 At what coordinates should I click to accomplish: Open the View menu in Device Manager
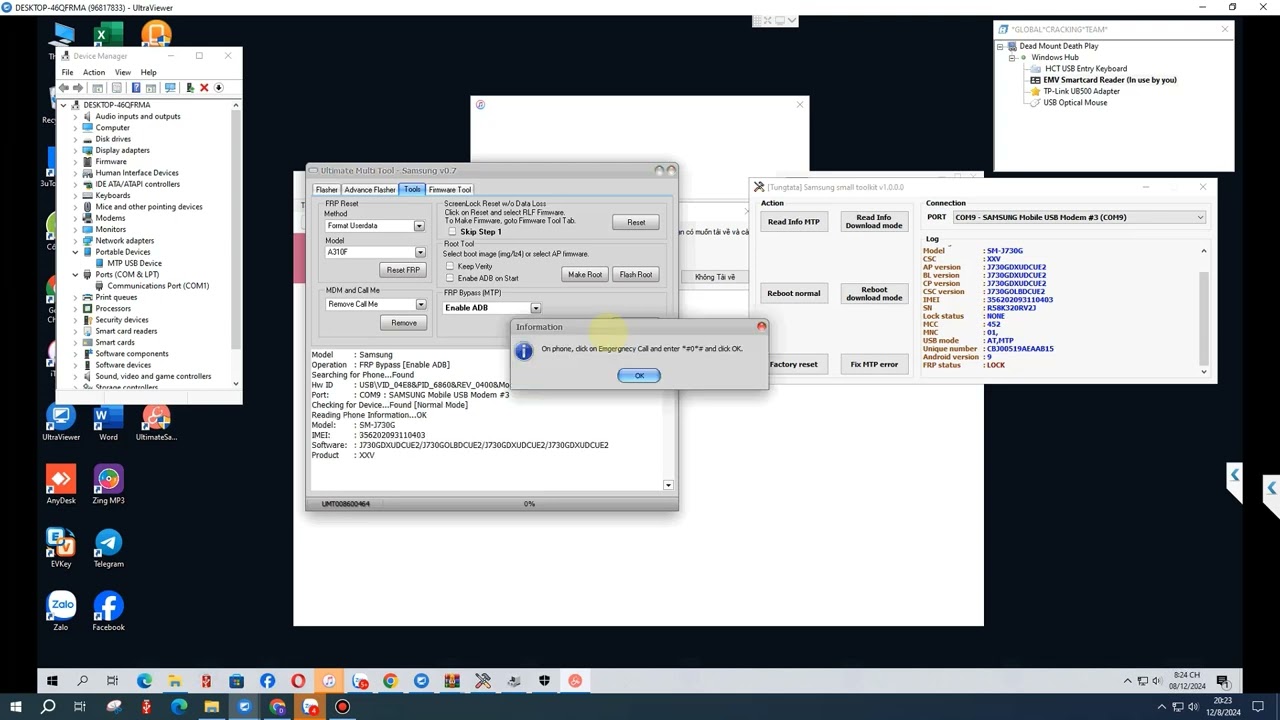click(x=122, y=72)
